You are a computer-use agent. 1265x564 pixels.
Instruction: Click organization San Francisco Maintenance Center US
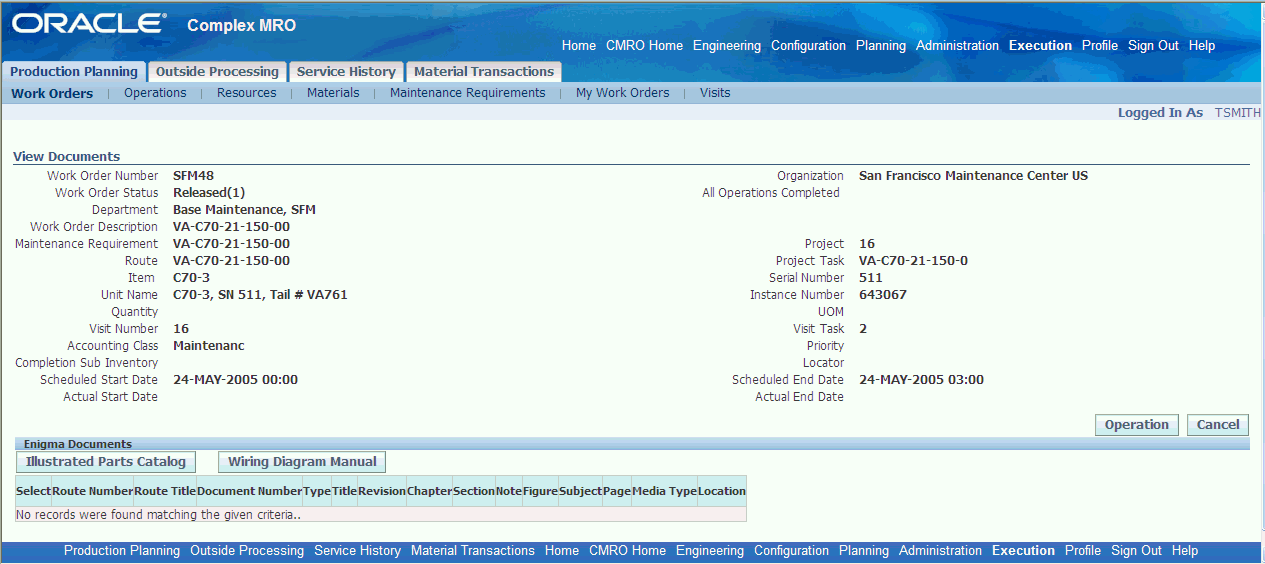pos(973,176)
